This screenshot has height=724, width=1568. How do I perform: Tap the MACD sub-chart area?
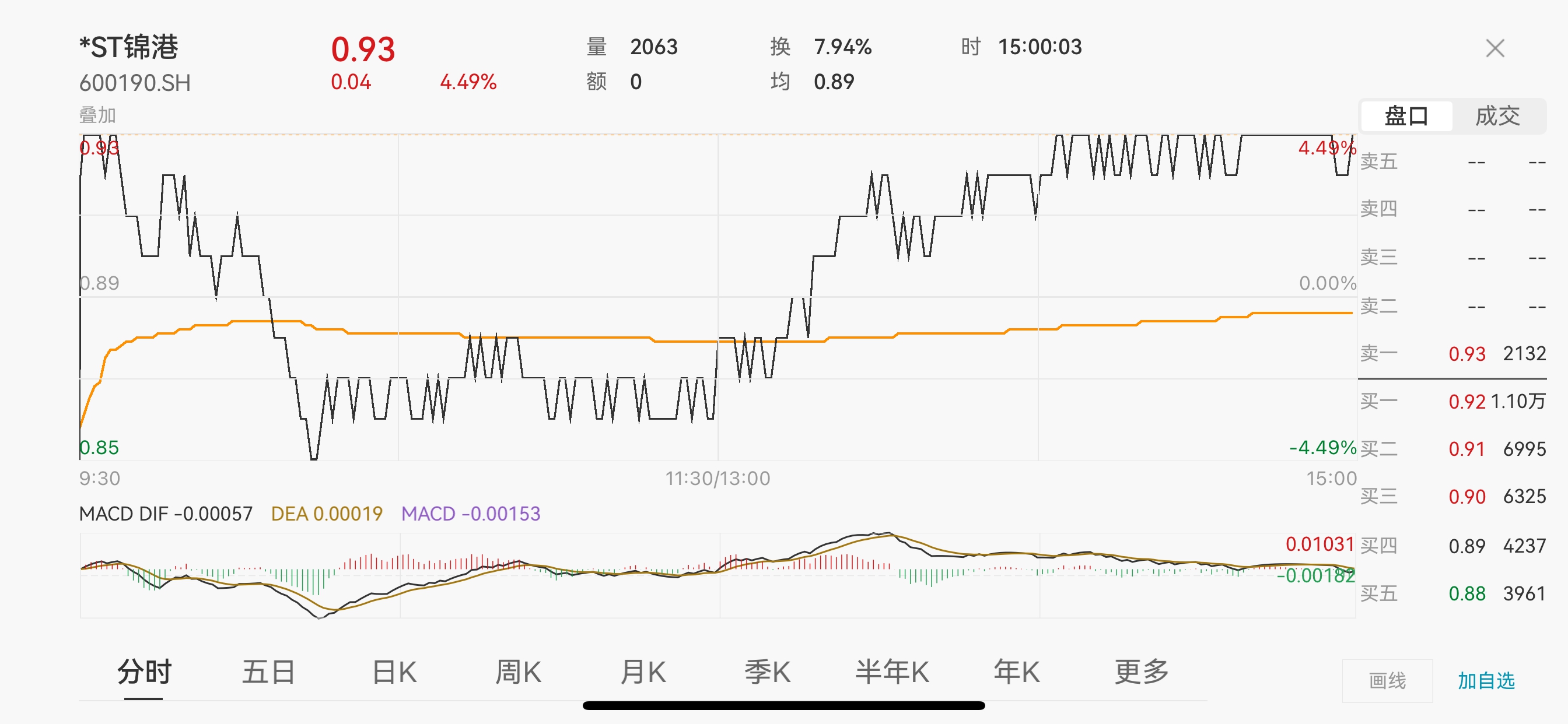(717, 575)
